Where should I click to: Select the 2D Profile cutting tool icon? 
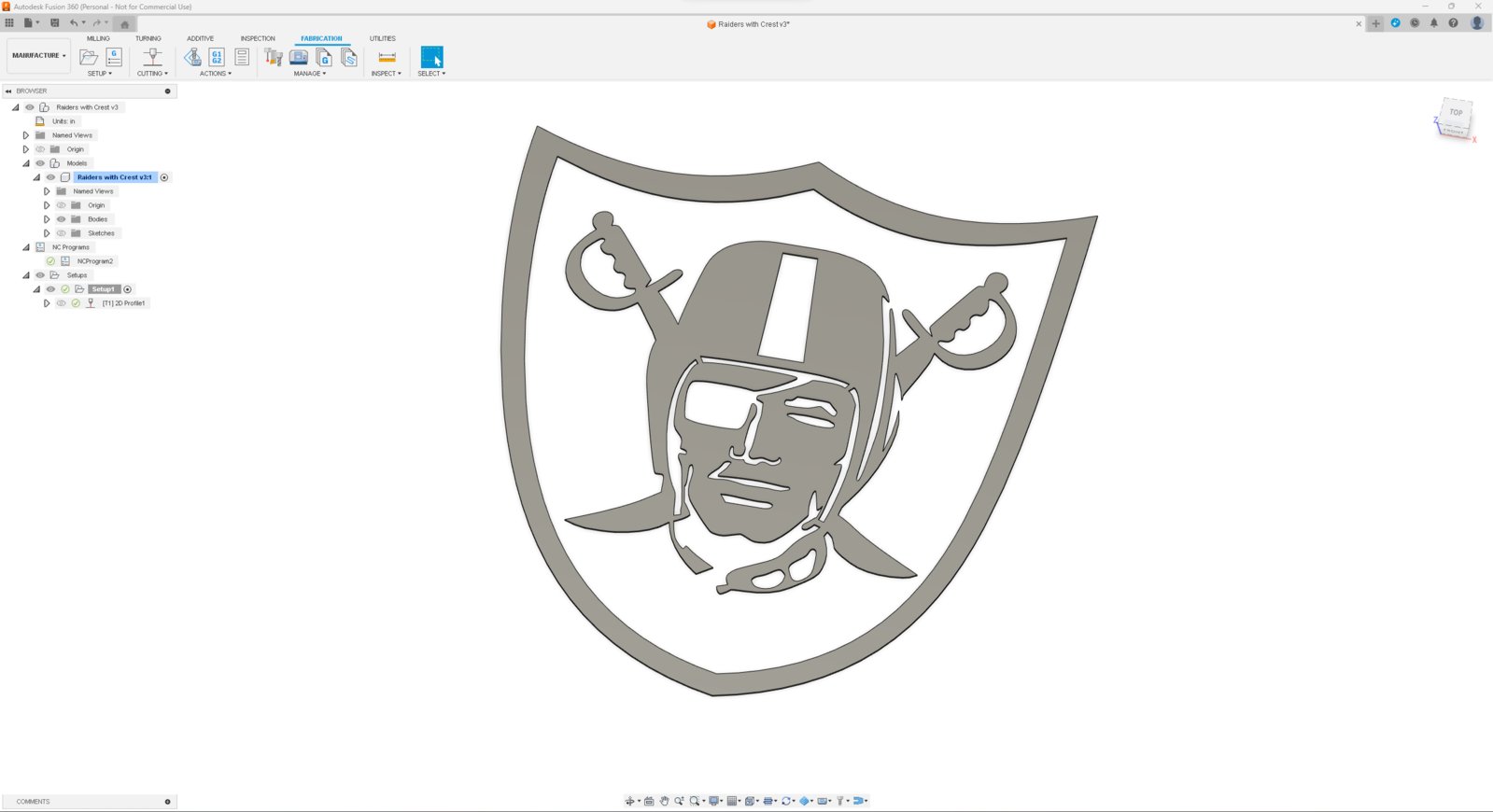click(152, 57)
